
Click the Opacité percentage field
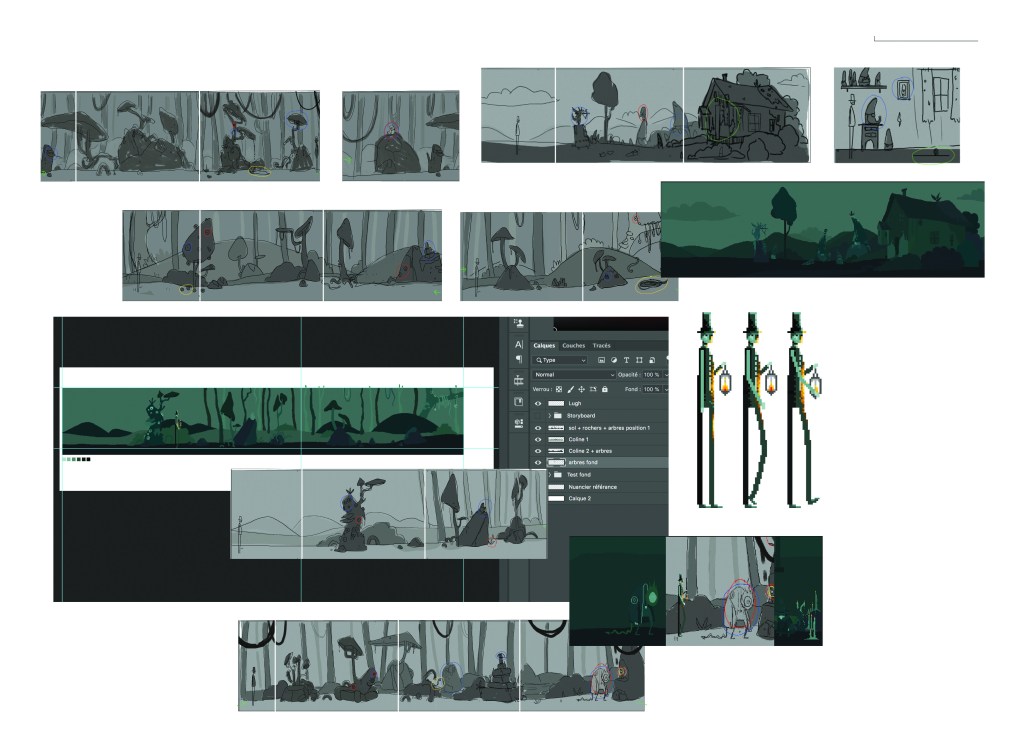tap(653, 374)
